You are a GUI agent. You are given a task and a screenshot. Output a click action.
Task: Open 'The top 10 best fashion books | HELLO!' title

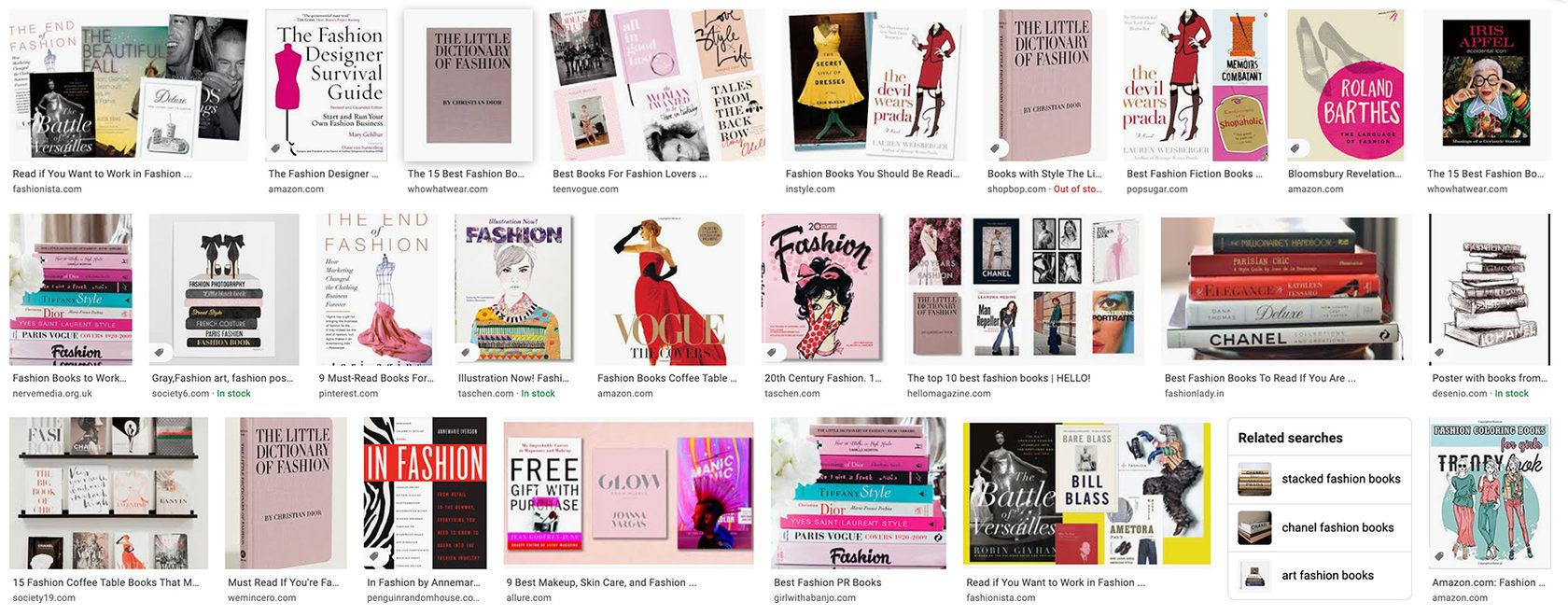999,378
